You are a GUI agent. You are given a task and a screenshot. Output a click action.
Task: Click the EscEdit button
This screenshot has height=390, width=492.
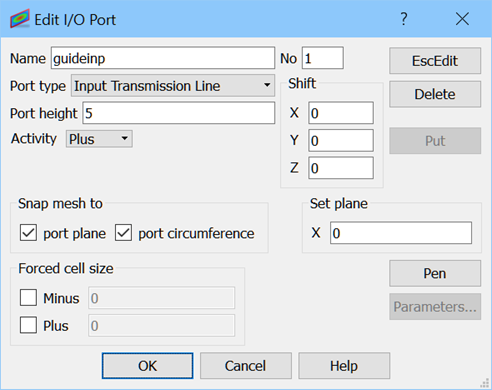pos(435,61)
